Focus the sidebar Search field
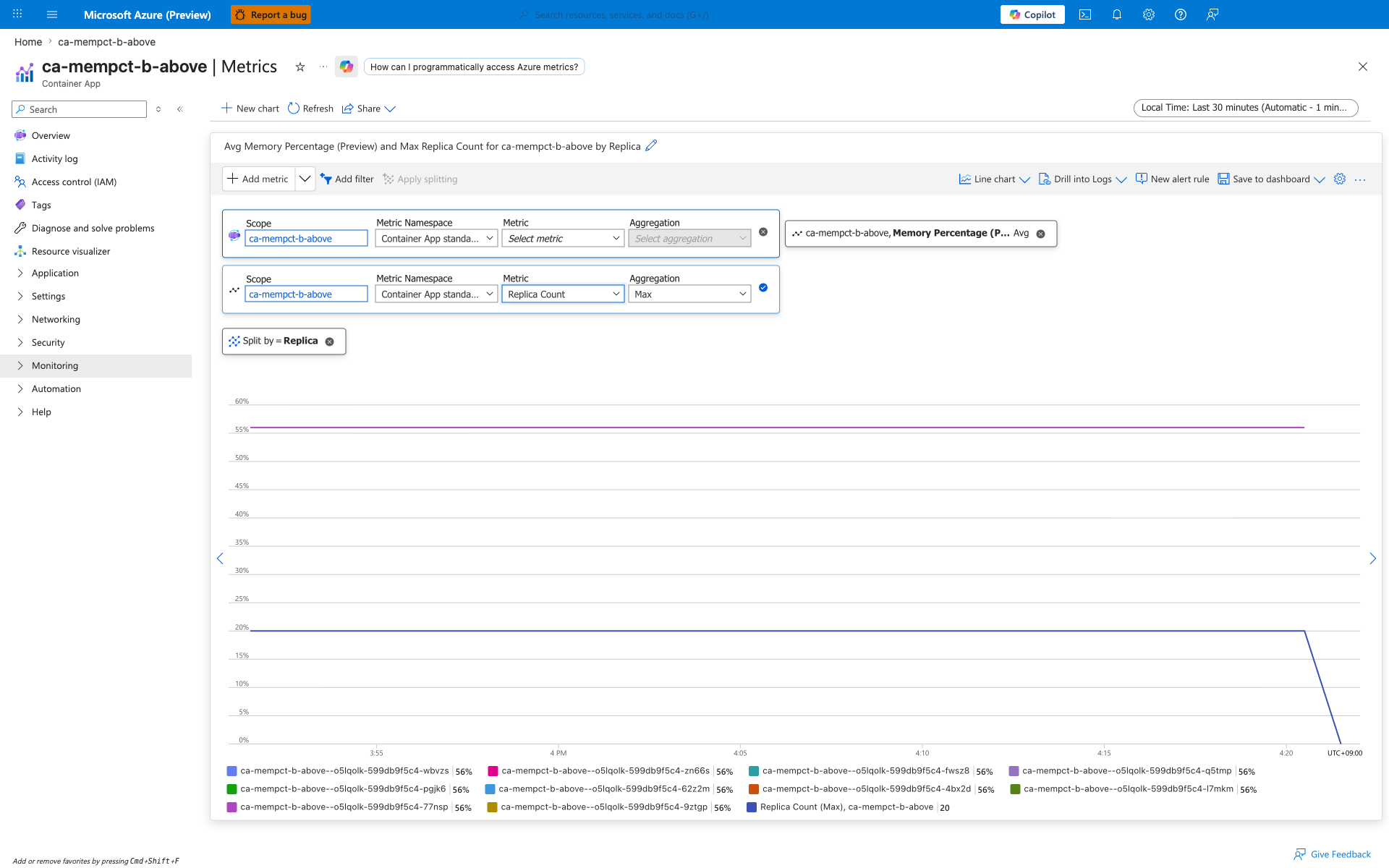The image size is (1389, 868). pyautogui.click(x=80, y=109)
